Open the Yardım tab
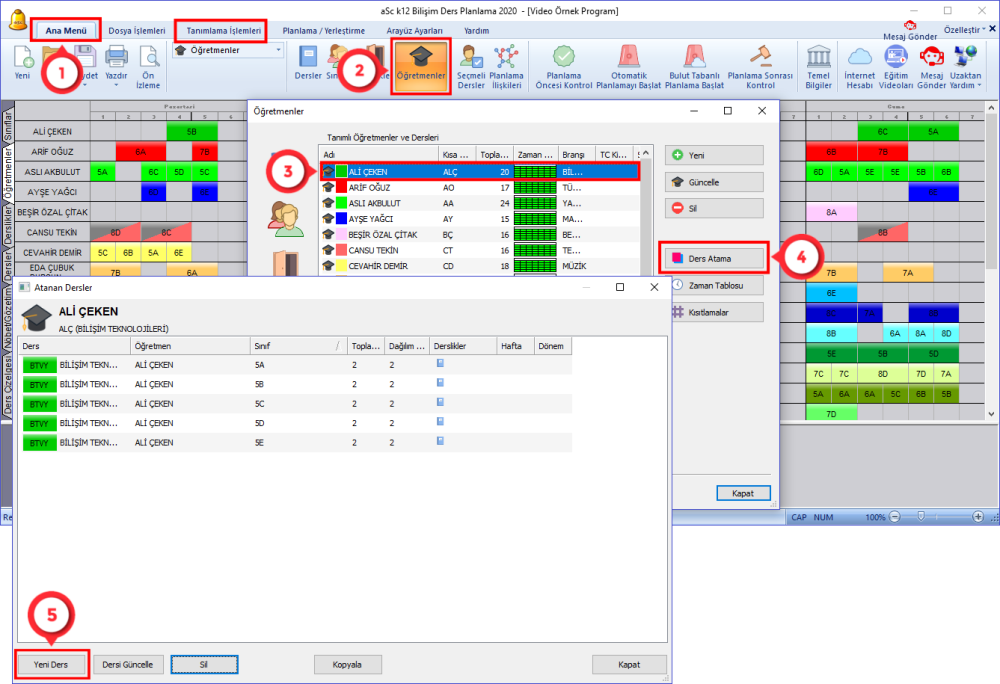 click(476, 30)
